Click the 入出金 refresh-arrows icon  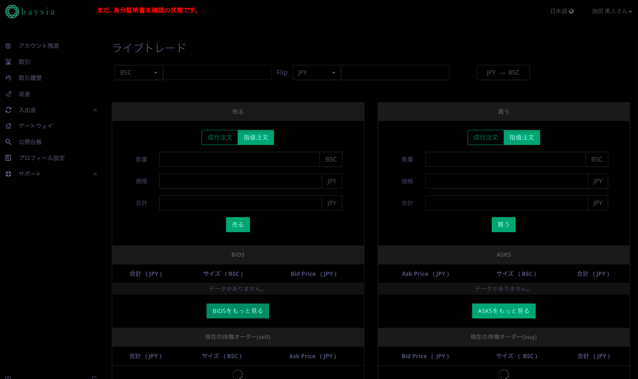pyautogui.click(x=8, y=110)
